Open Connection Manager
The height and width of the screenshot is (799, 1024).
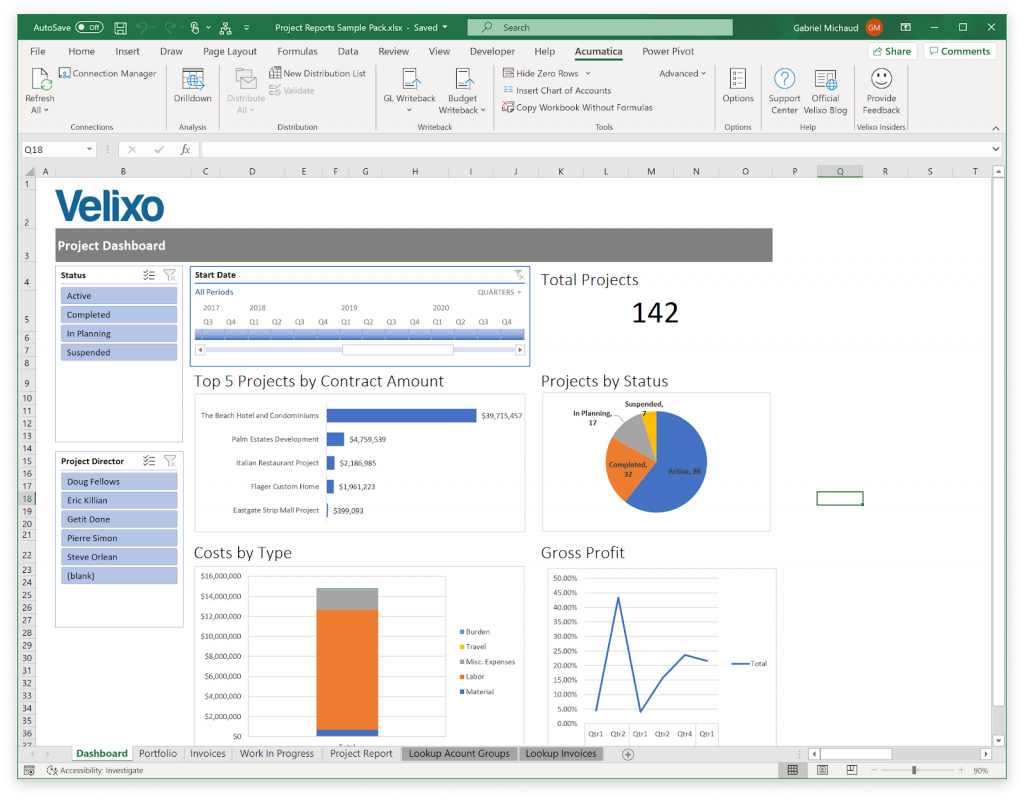click(x=108, y=73)
